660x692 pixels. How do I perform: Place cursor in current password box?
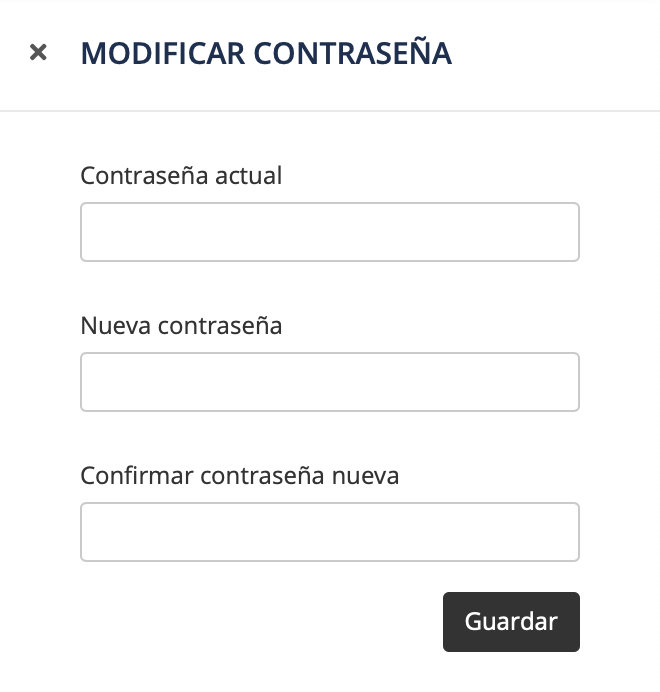coord(330,232)
